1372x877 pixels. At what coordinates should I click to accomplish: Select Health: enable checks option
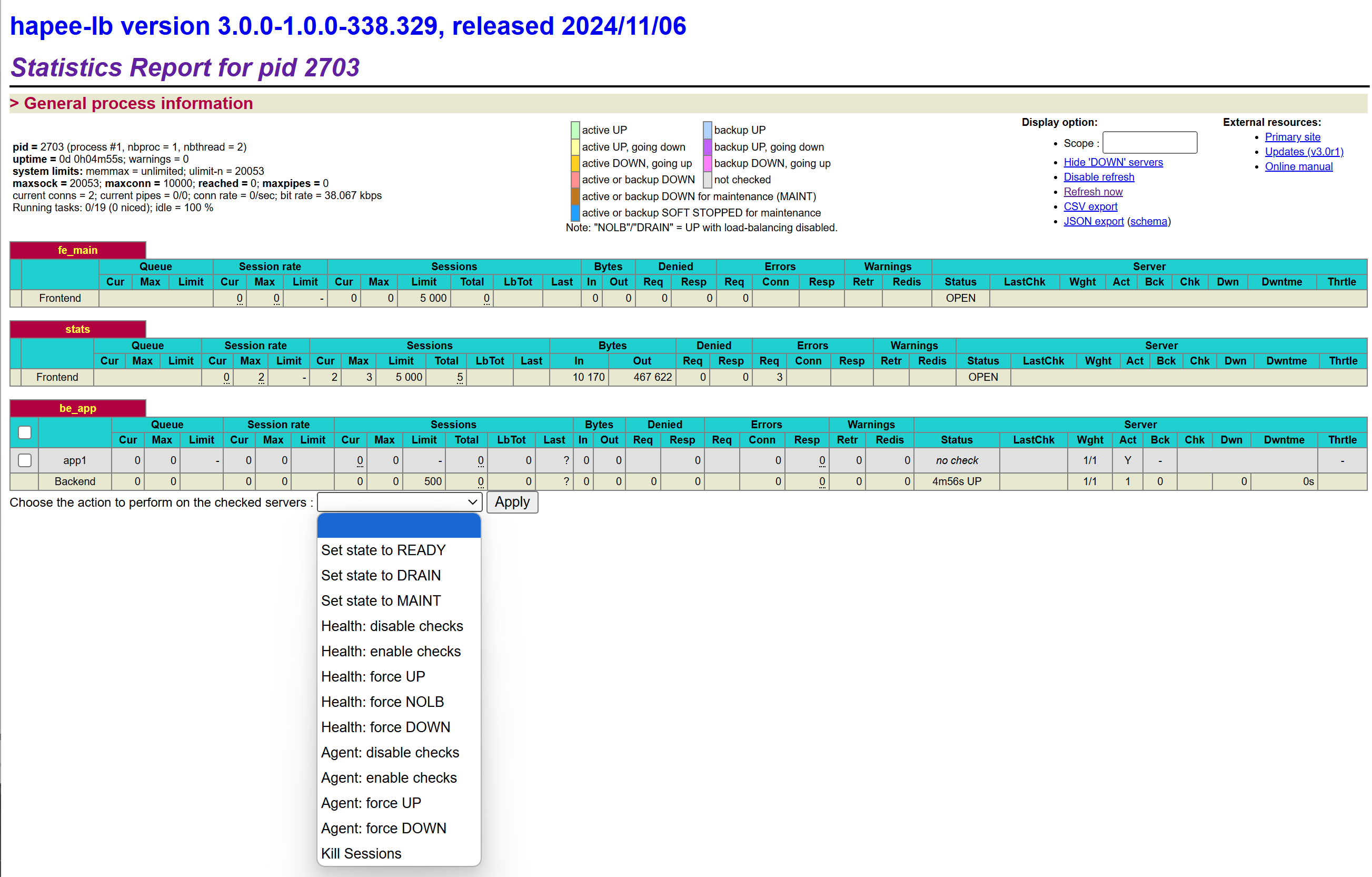click(x=399, y=651)
